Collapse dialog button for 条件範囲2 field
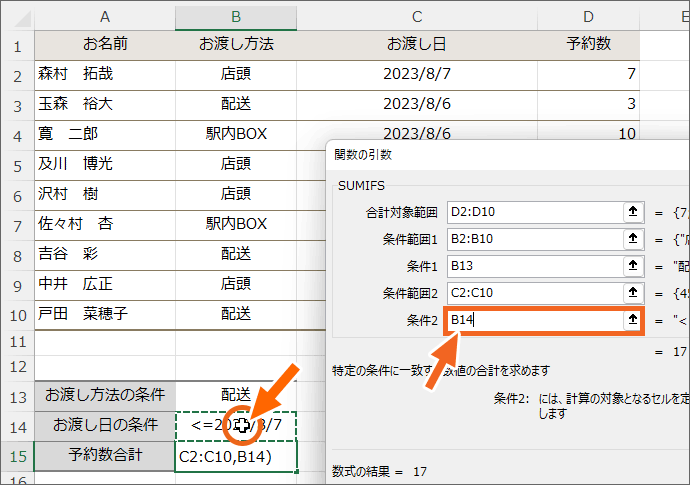 coord(633,293)
